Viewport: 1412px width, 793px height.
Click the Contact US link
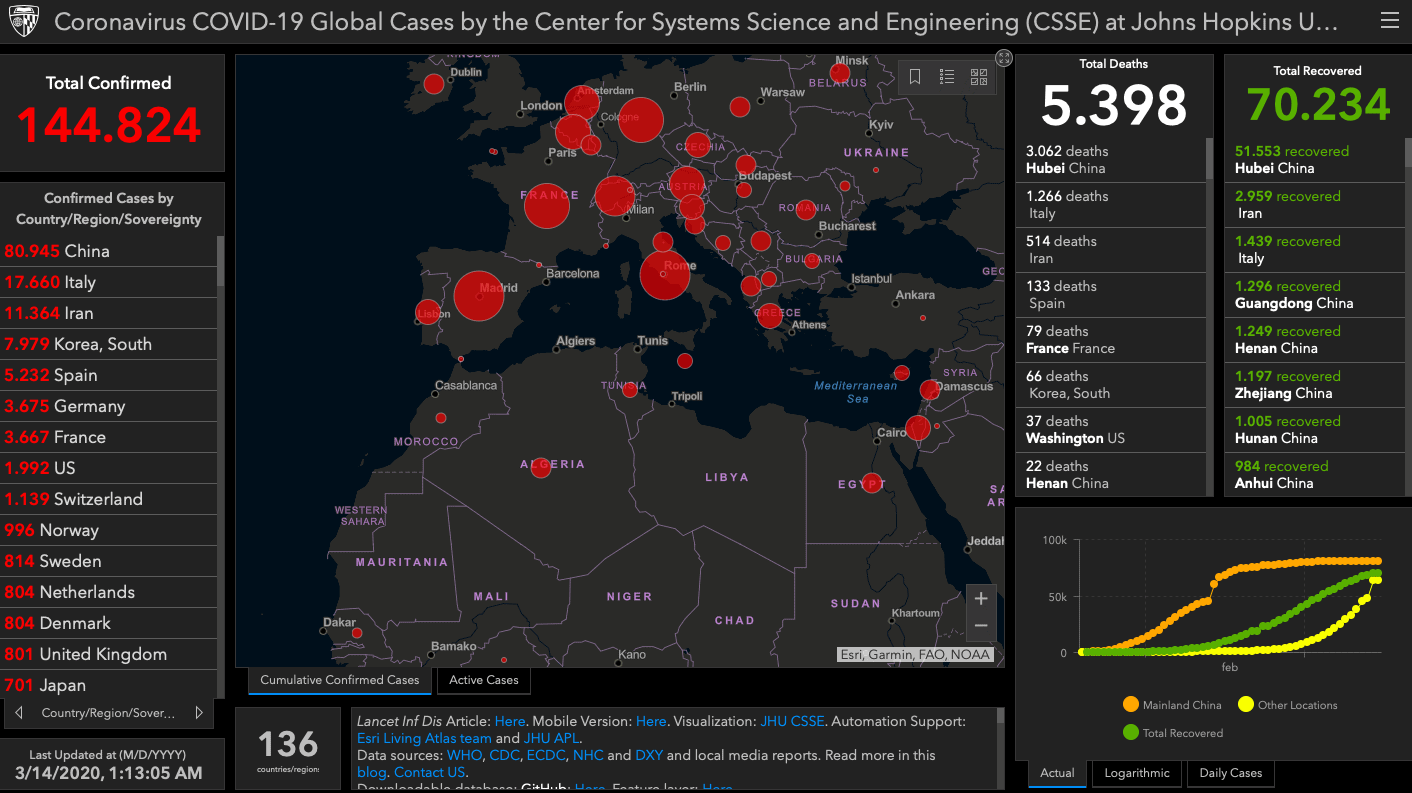430,772
